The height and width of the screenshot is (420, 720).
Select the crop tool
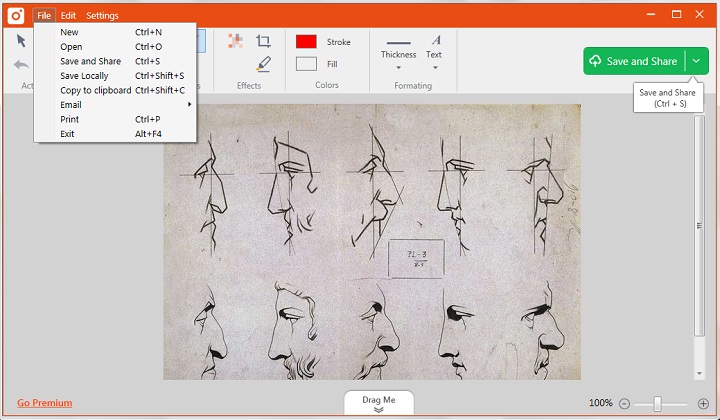pyautogui.click(x=263, y=41)
